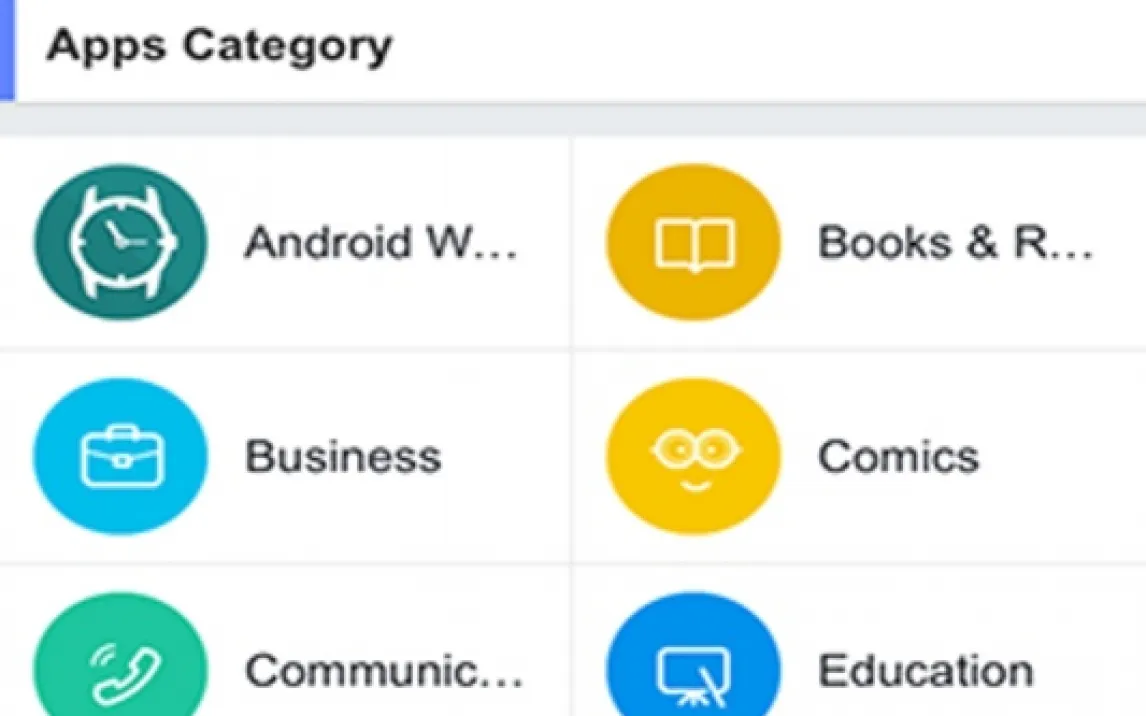Click the handle on the Business briefcase icon
This screenshot has width=1146, height=716.
click(121, 433)
